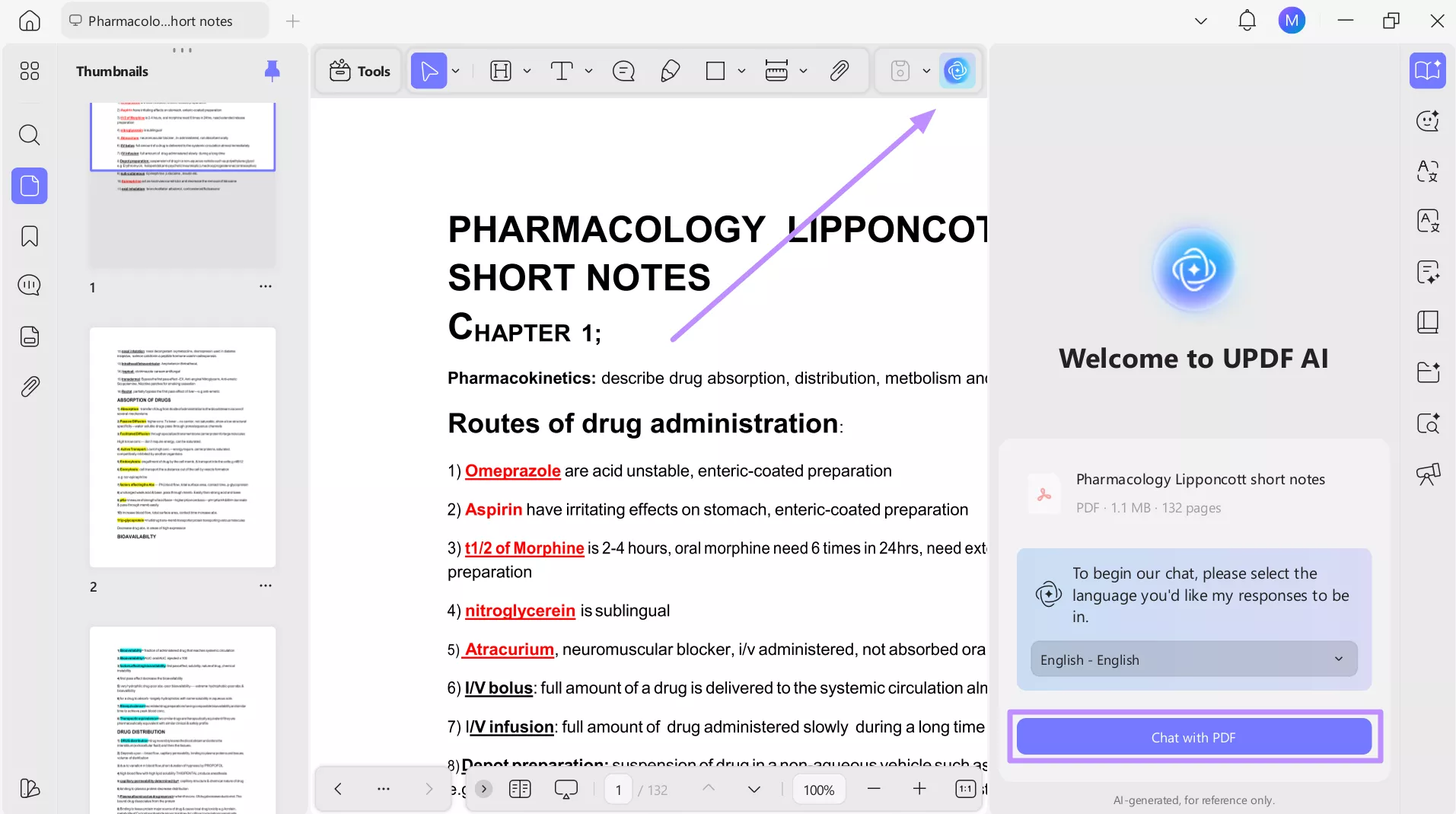
Task: Expand the English language dropdown
Action: 1193,659
